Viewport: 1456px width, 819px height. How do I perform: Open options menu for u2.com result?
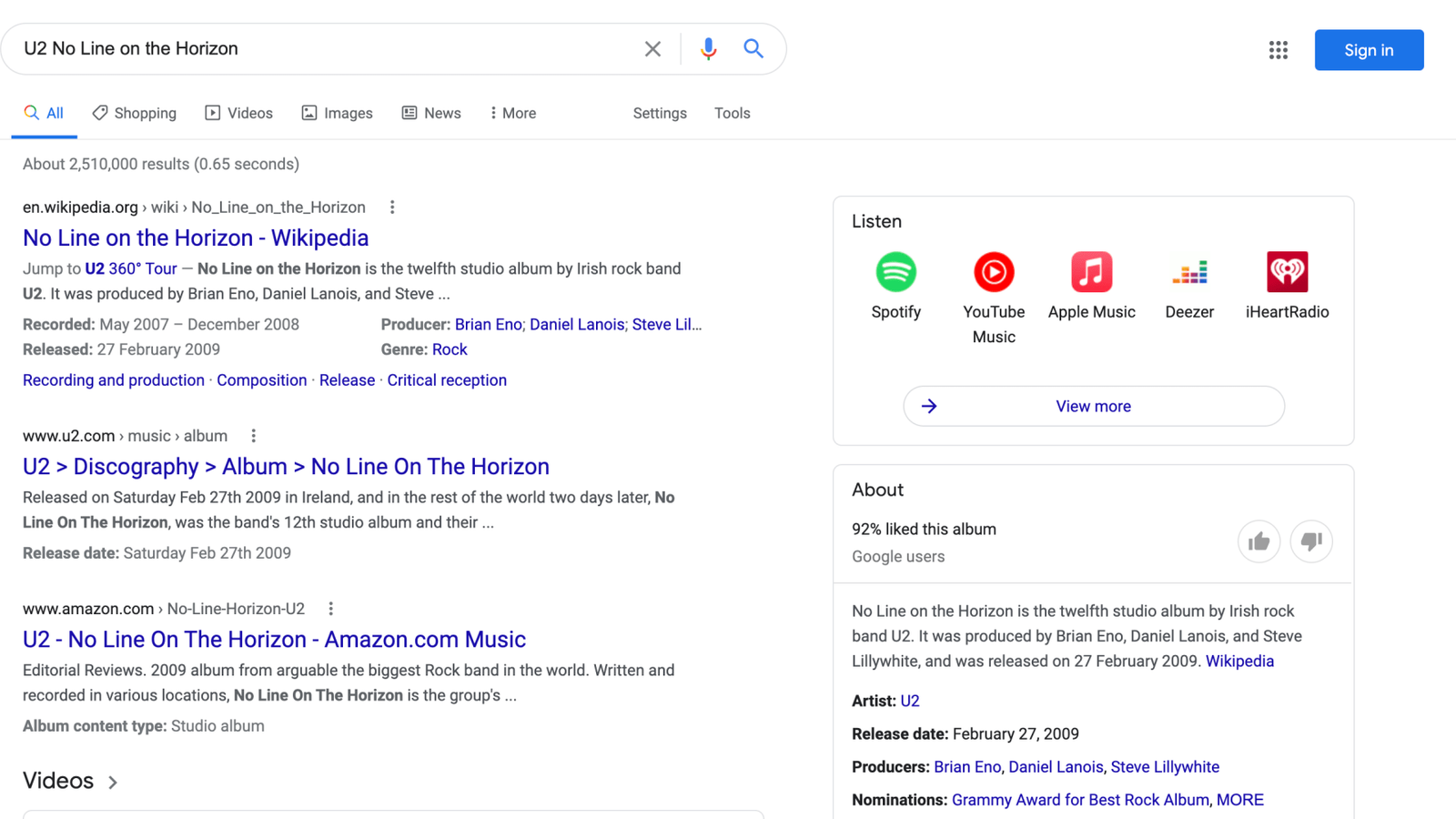tap(254, 436)
